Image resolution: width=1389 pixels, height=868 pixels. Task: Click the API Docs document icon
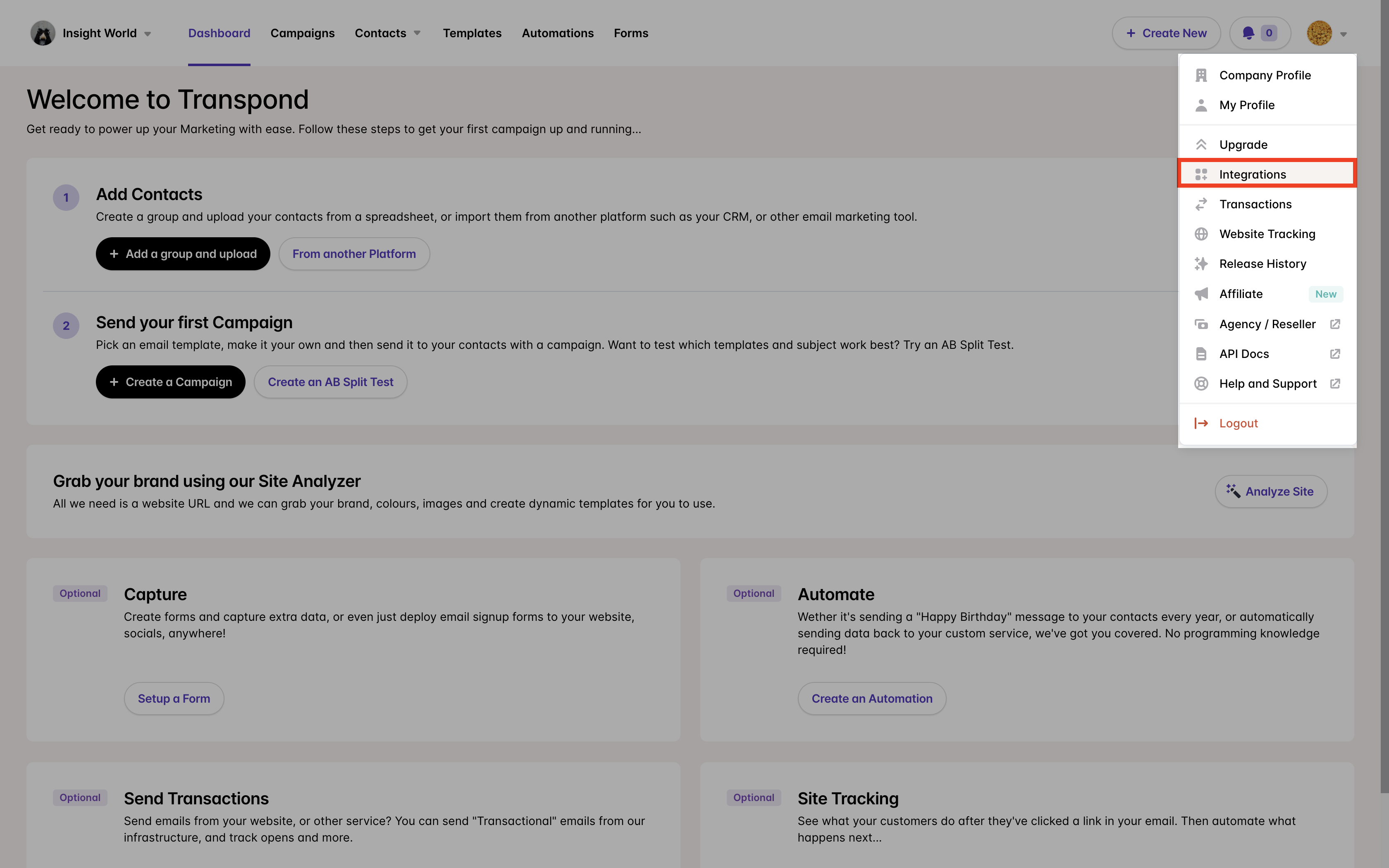point(1201,354)
